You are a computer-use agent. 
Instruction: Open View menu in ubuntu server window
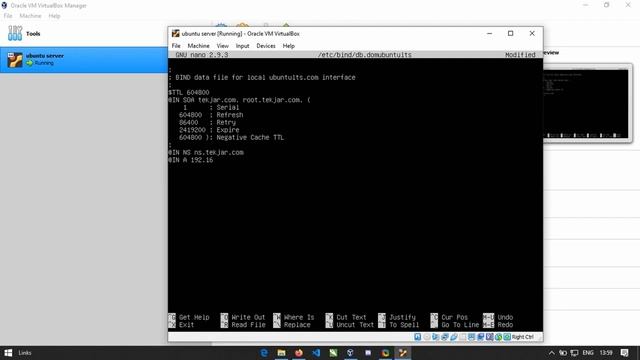[x=222, y=46]
